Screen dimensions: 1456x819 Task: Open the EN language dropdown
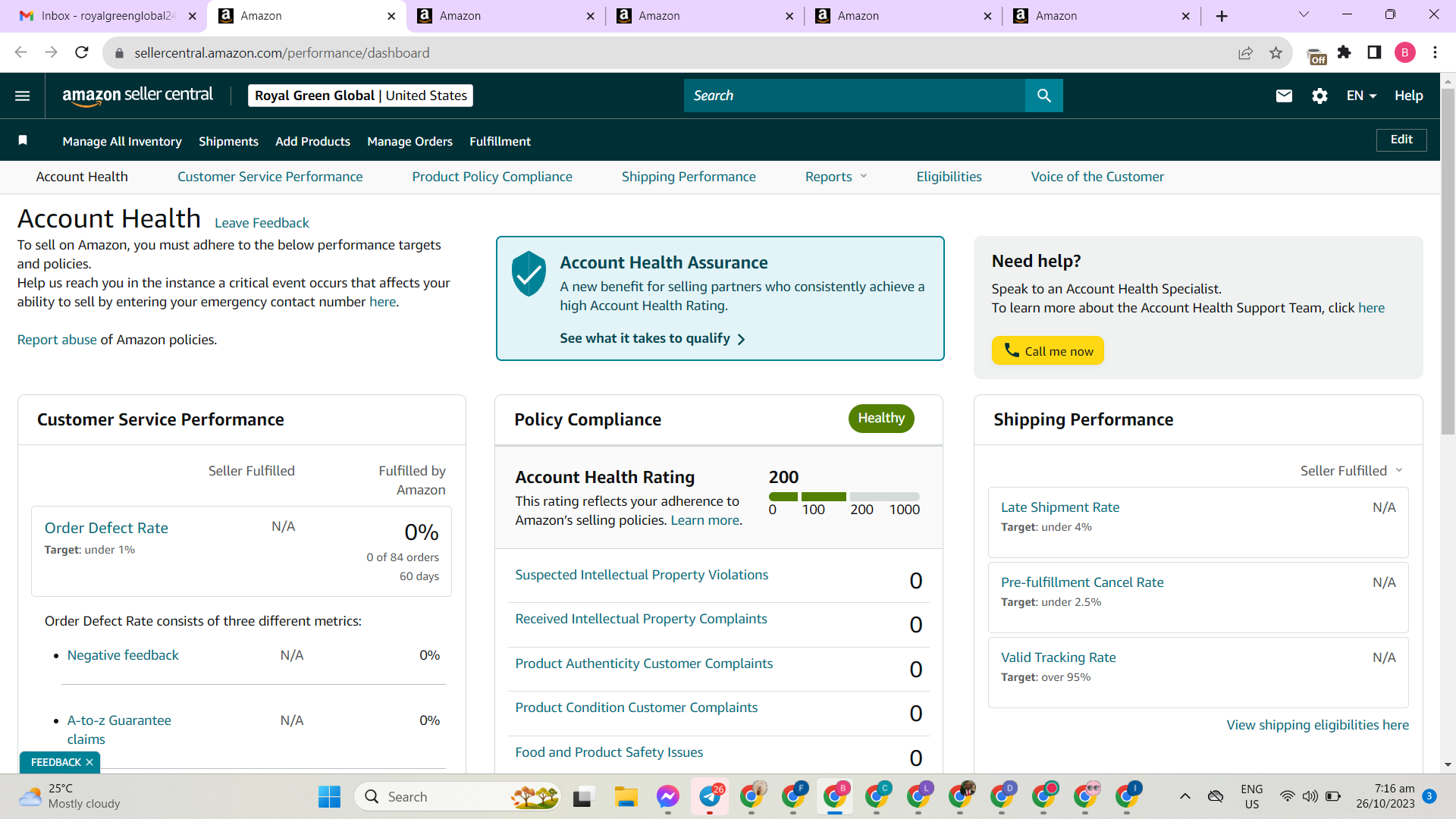(x=1361, y=96)
